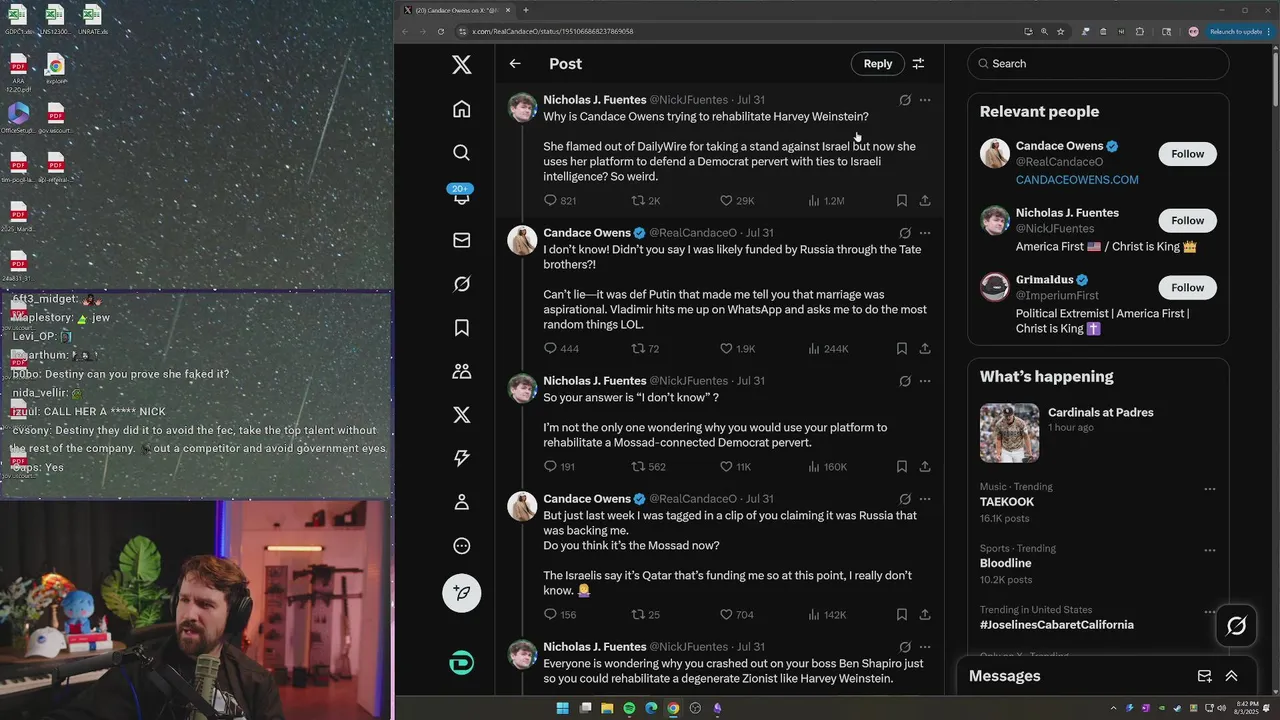Follow Grimaldus
This screenshot has height=720, width=1280.
point(1188,288)
